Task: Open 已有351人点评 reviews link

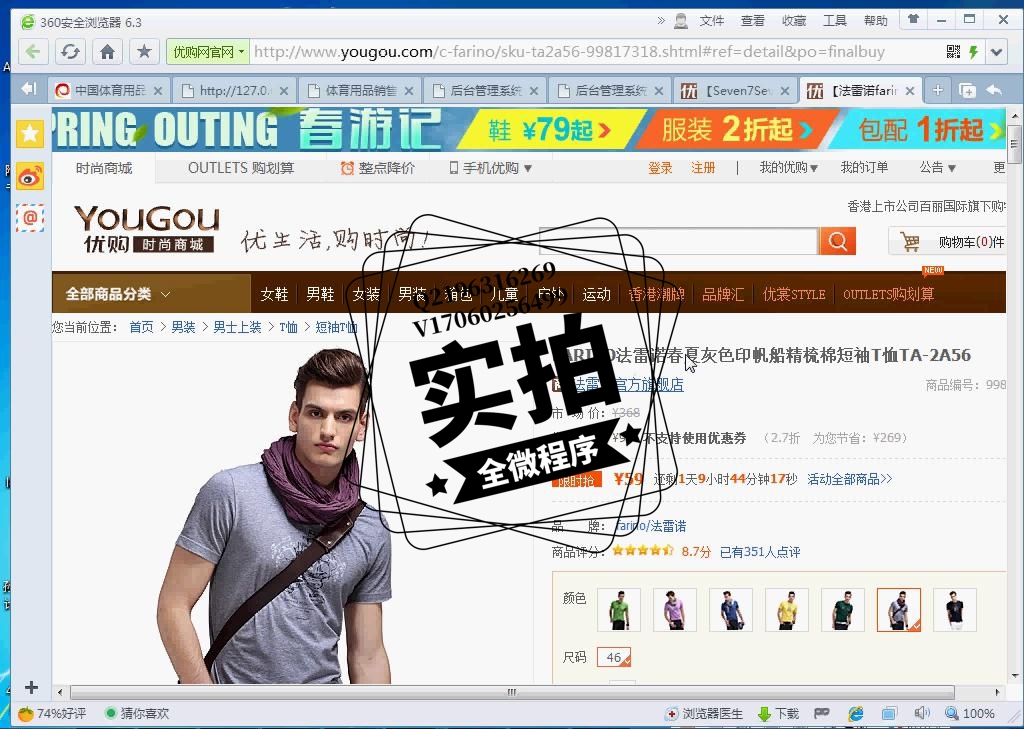Action: 760,552
